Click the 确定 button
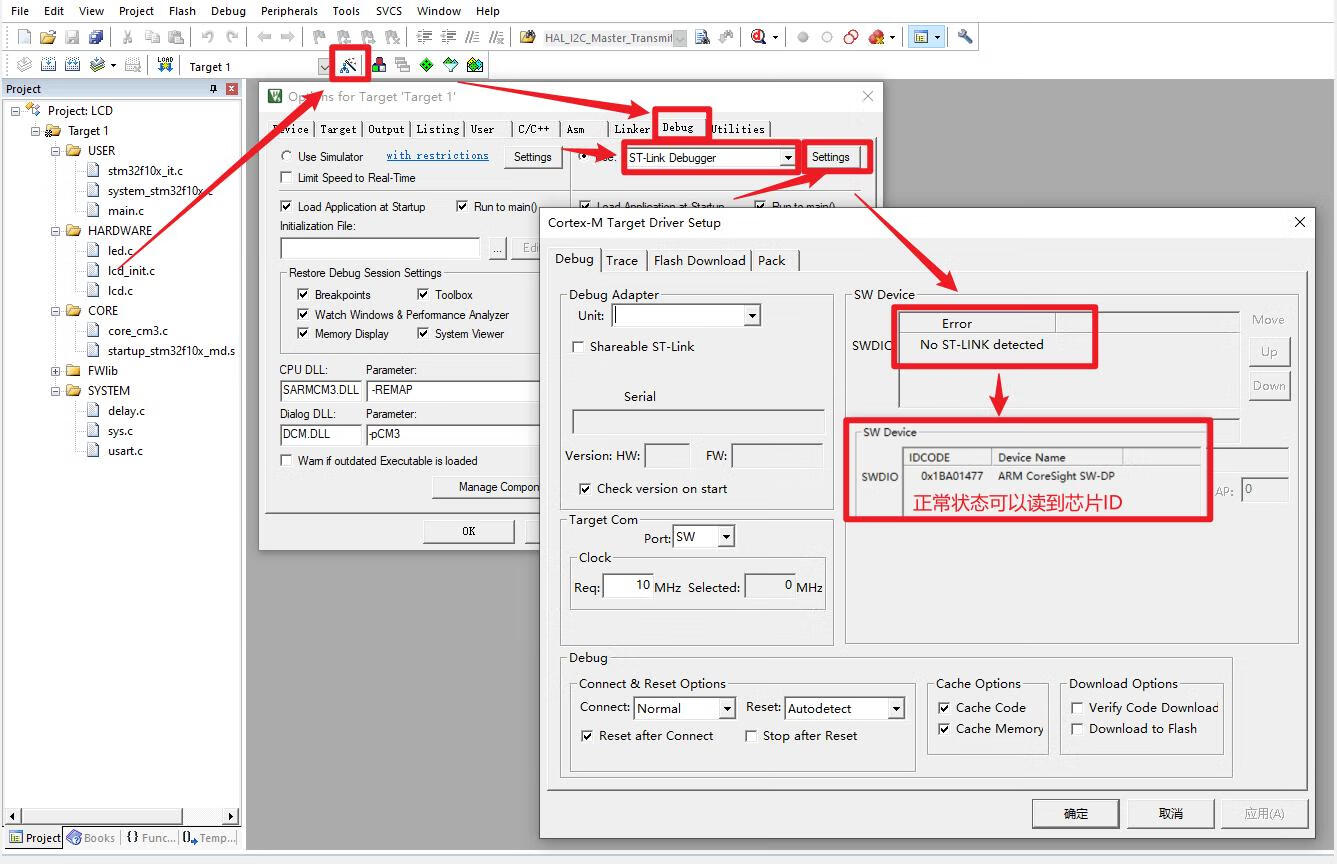Screen dimensions: 1337x864 [x=1075, y=813]
